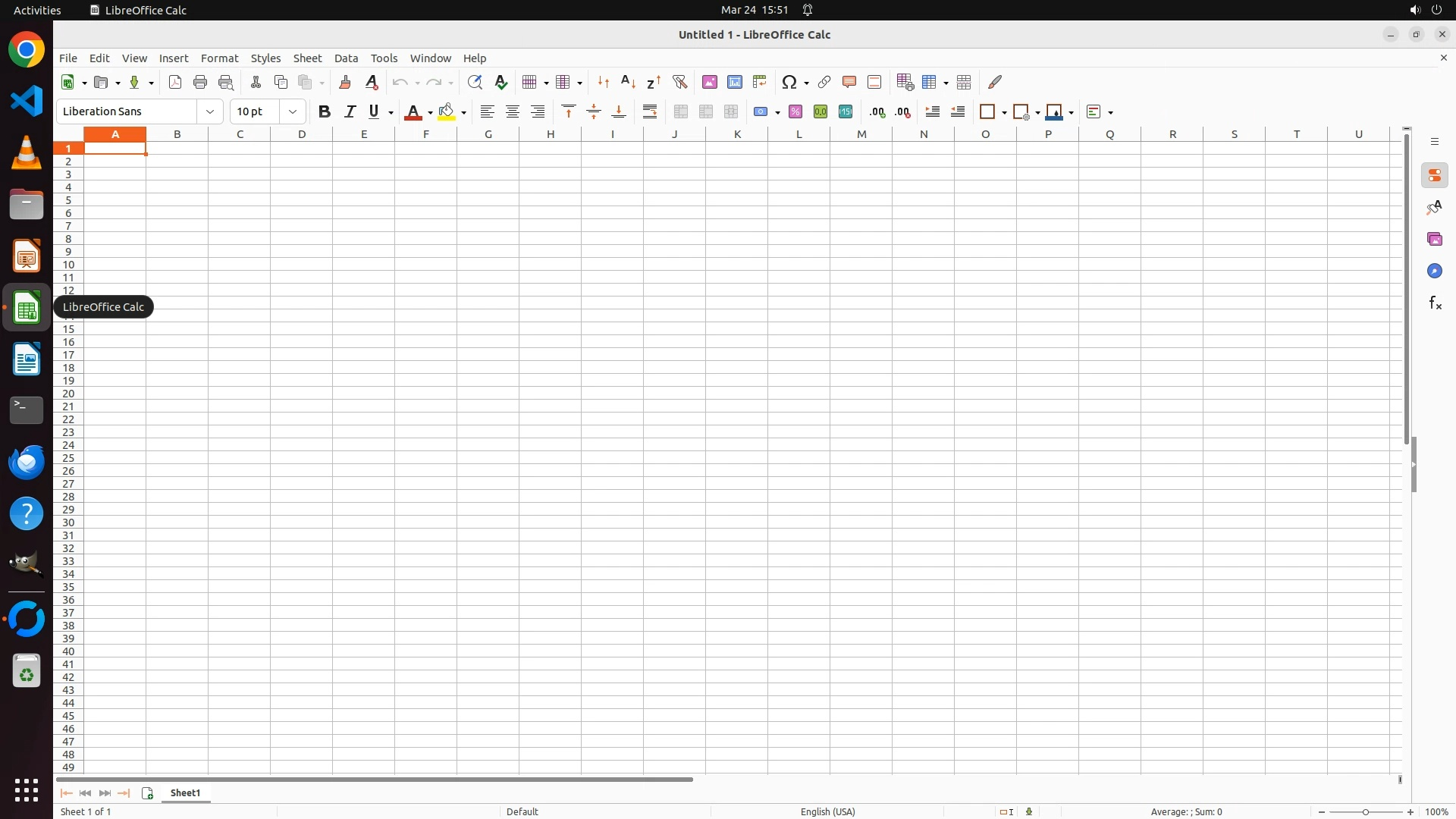Click Merge and Center Cells icon
Viewport: 1456px width, 819px height.
click(x=681, y=111)
